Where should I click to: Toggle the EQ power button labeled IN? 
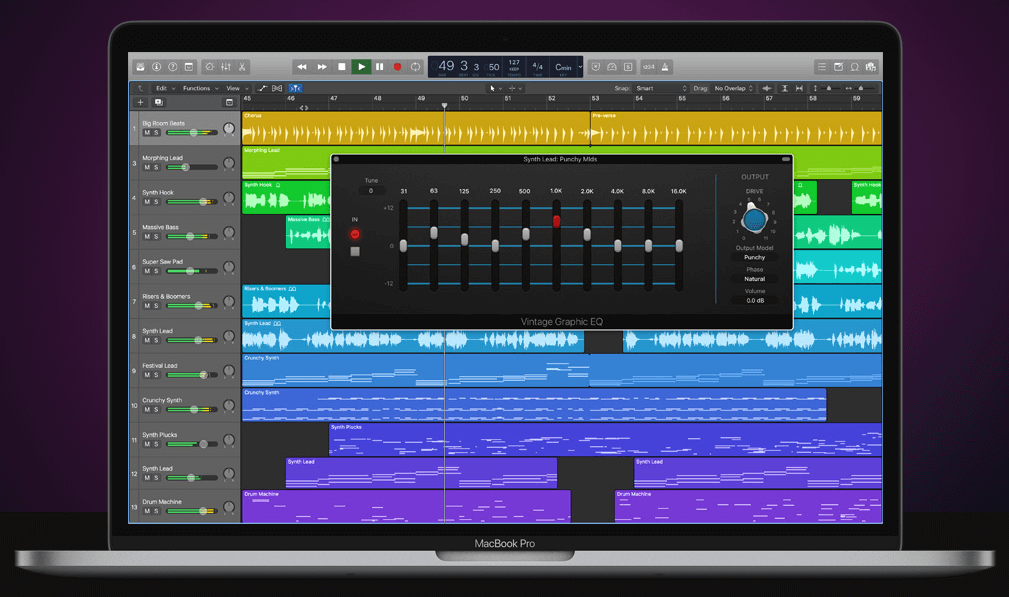(355, 232)
